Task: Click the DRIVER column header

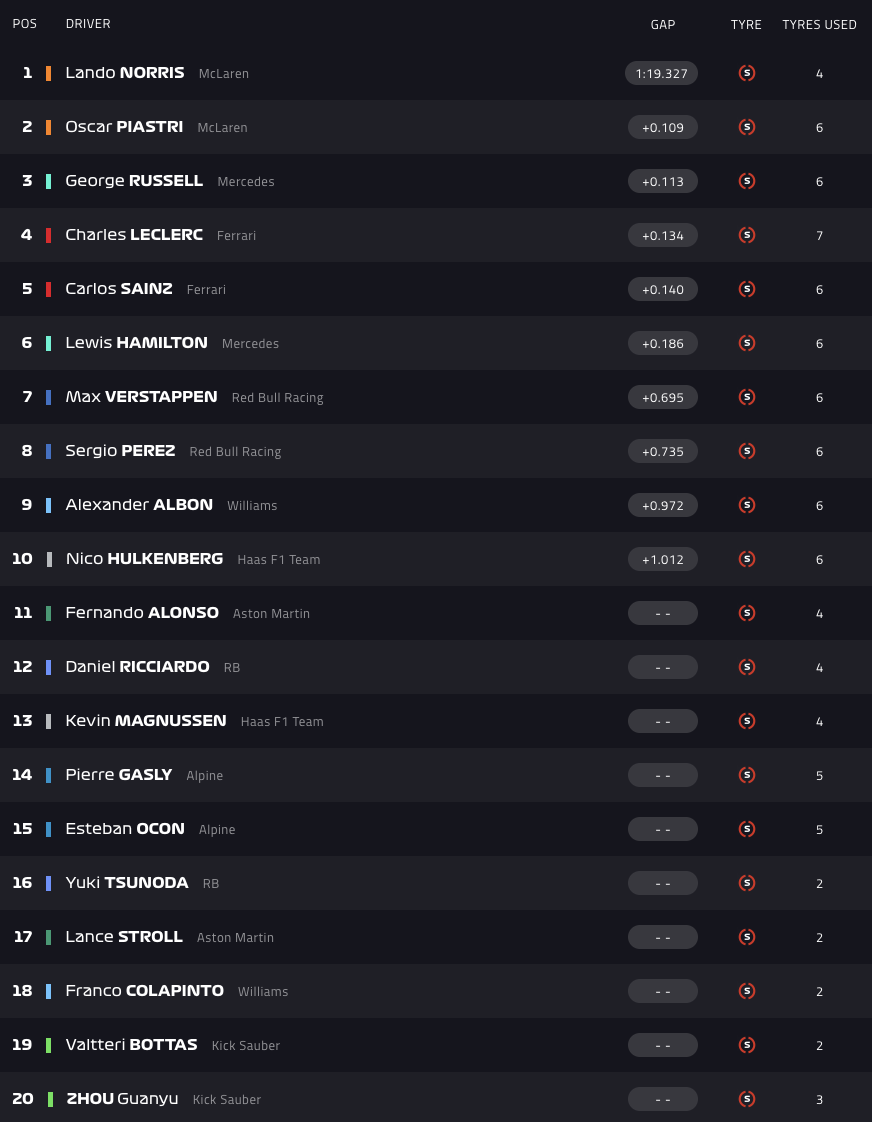Action: click(88, 24)
